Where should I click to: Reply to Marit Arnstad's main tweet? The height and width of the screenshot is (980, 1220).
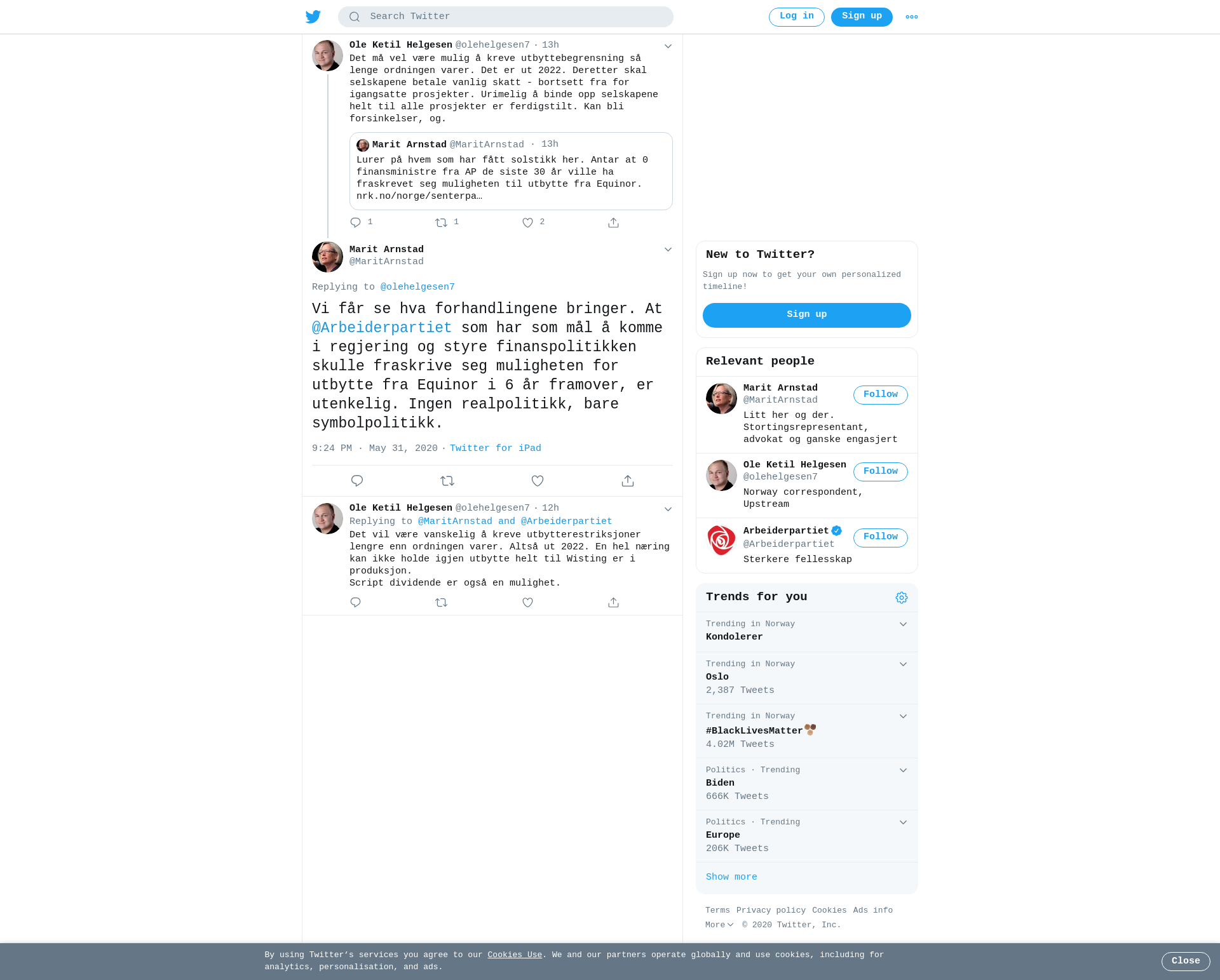(357, 481)
